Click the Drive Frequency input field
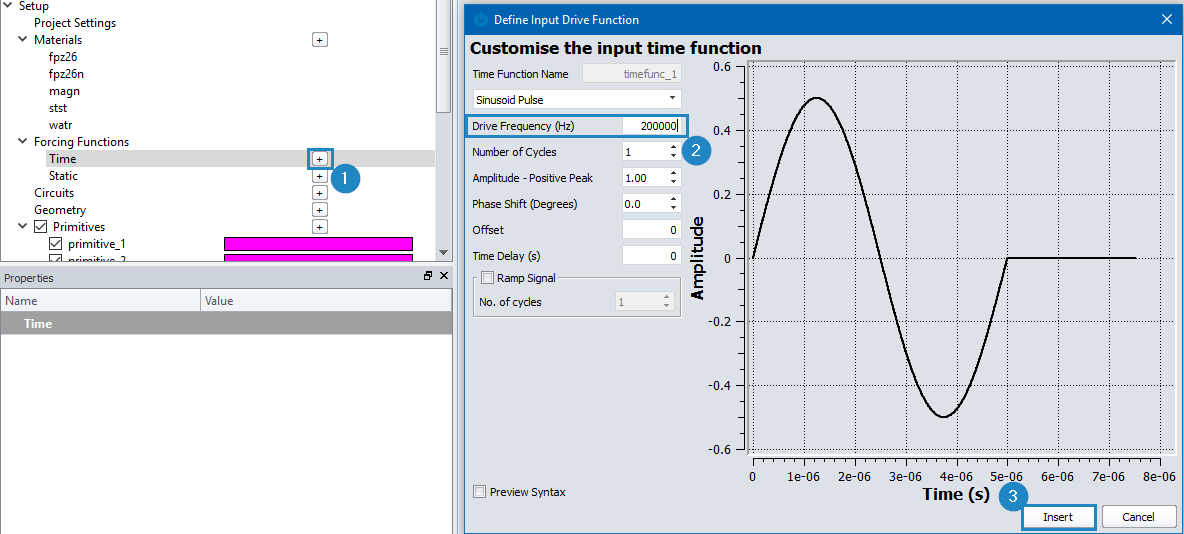 click(x=652, y=126)
